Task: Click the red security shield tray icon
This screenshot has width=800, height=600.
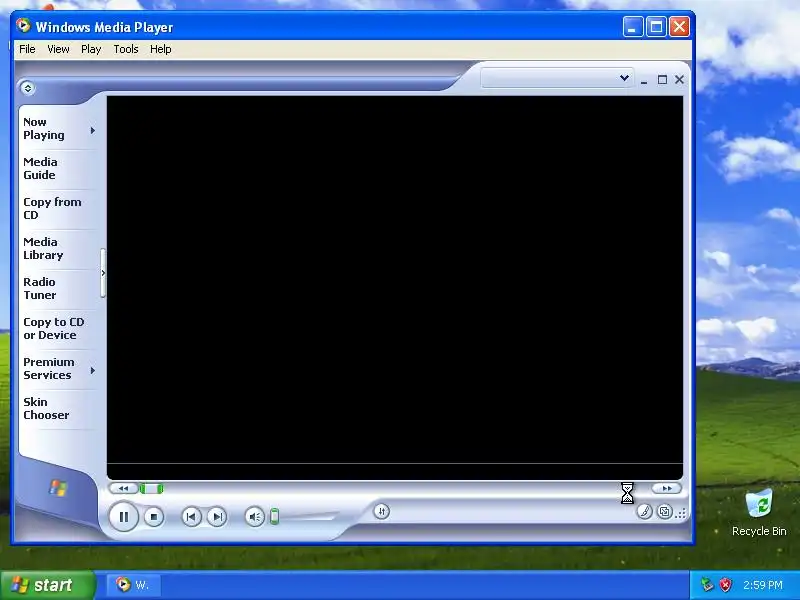Action: click(725, 585)
